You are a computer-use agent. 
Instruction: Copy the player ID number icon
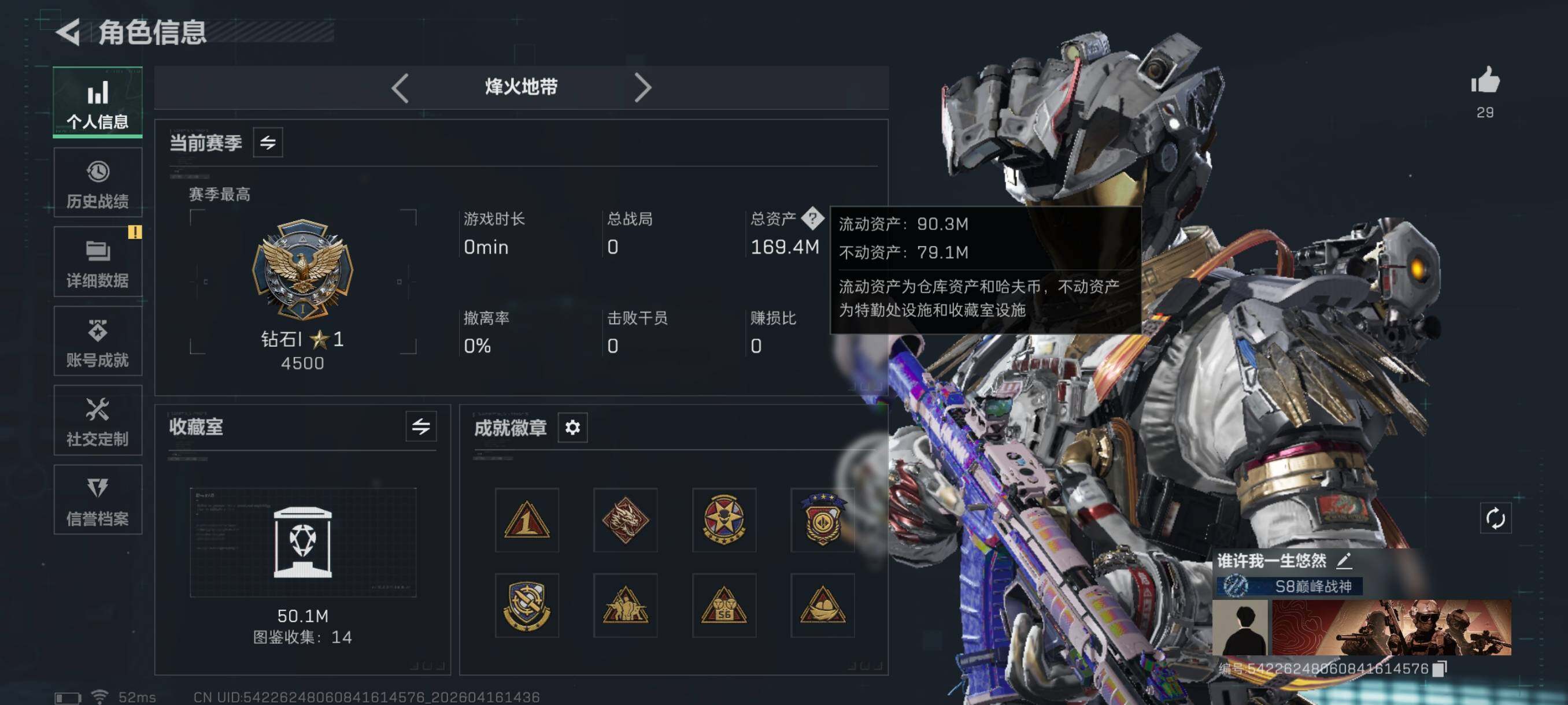click(1439, 669)
